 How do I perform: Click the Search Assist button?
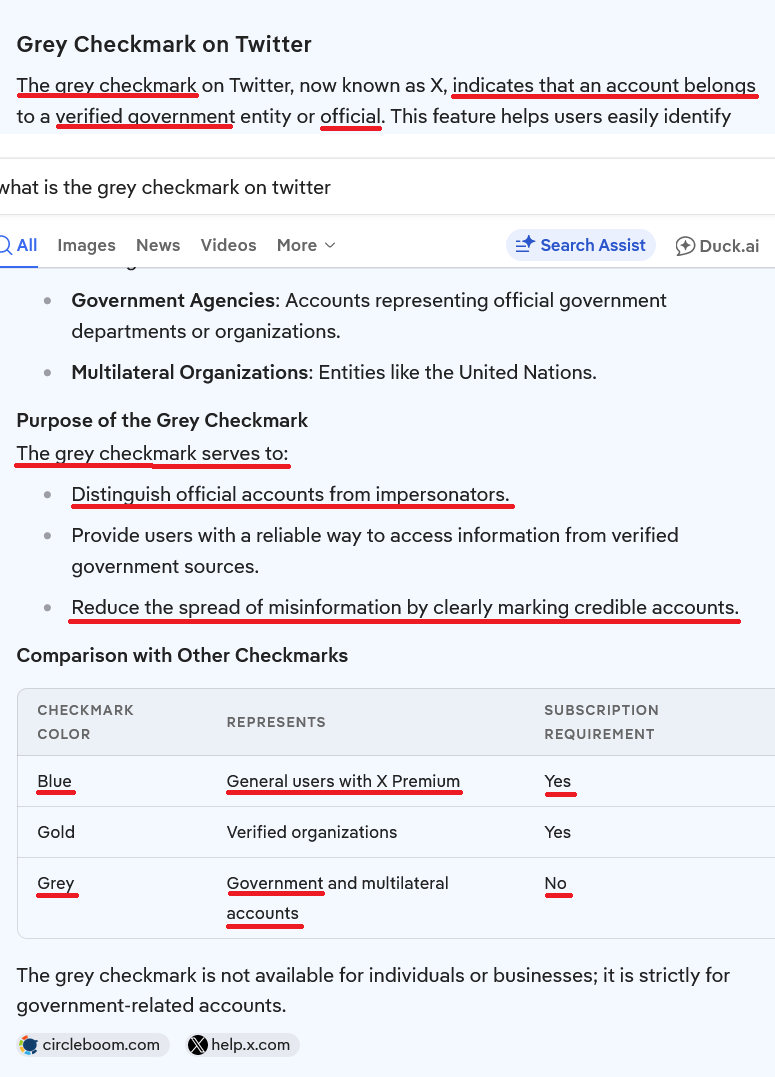(x=581, y=245)
